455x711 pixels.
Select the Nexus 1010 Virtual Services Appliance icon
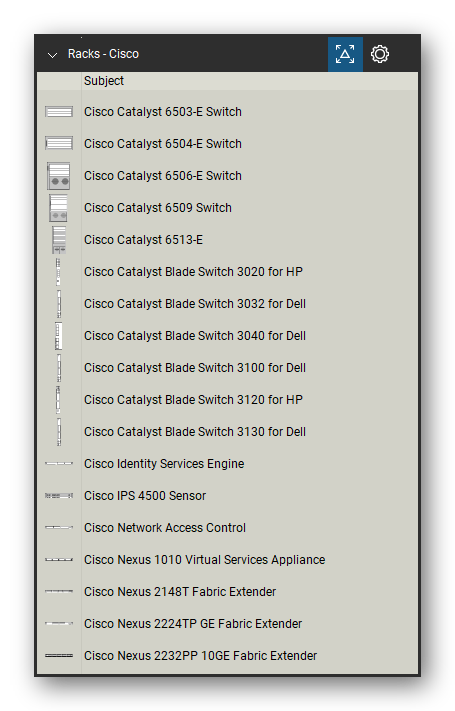click(59, 560)
